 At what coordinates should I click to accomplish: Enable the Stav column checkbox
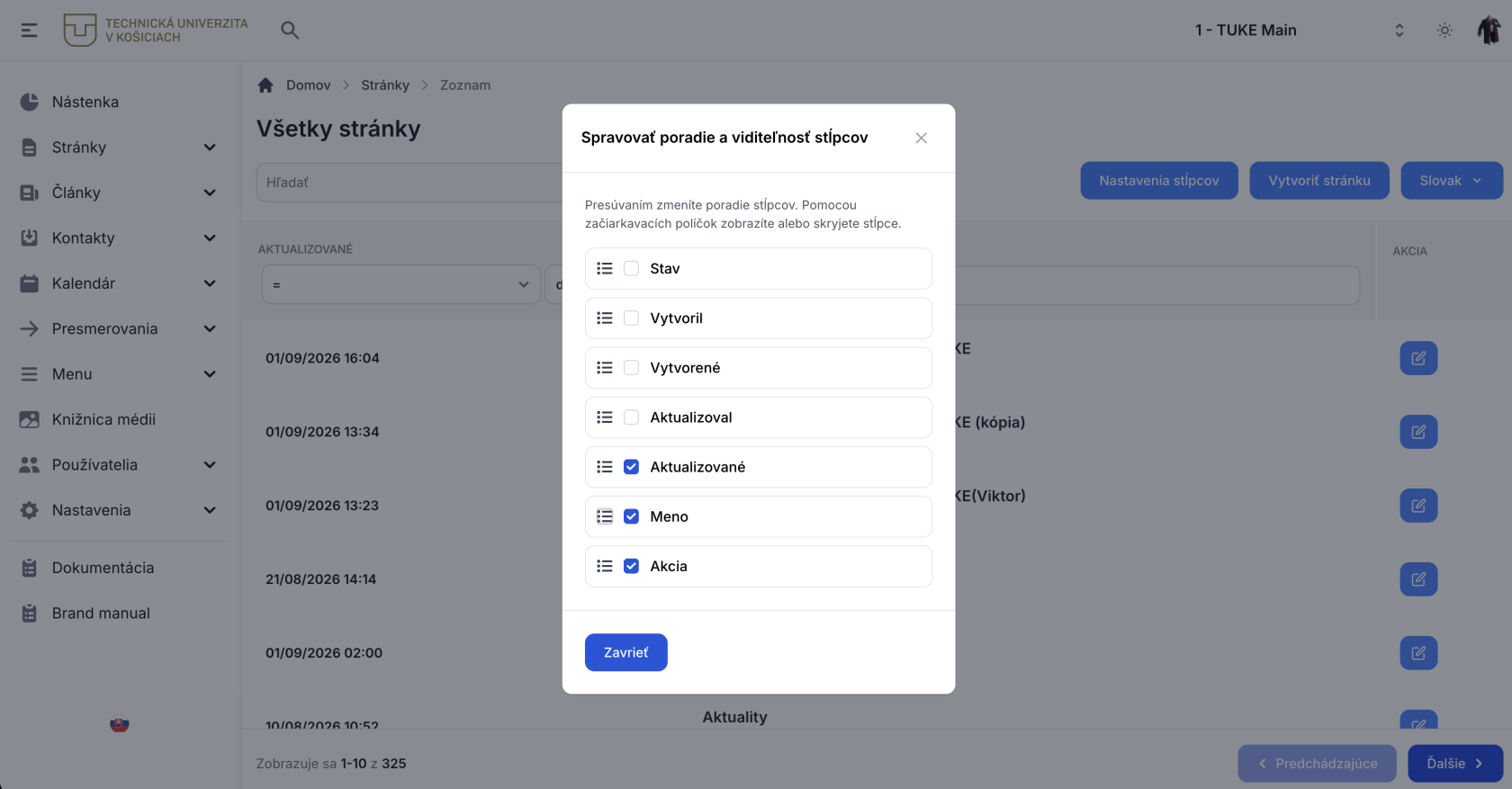coord(632,268)
